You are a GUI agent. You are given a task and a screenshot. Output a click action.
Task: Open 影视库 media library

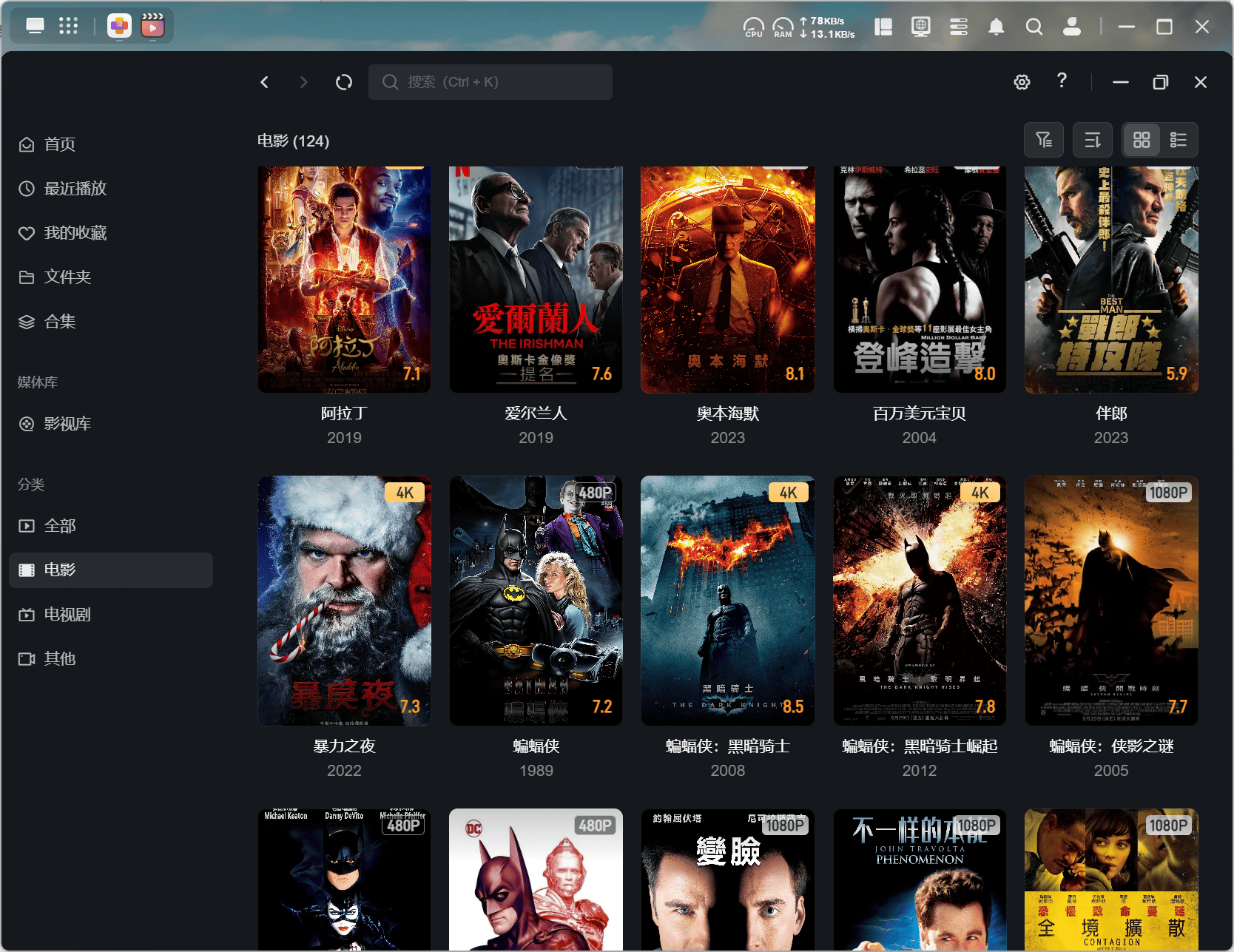point(67,424)
